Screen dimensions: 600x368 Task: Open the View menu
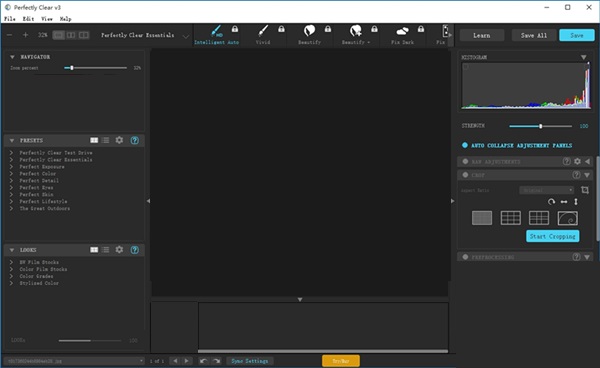[47, 19]
